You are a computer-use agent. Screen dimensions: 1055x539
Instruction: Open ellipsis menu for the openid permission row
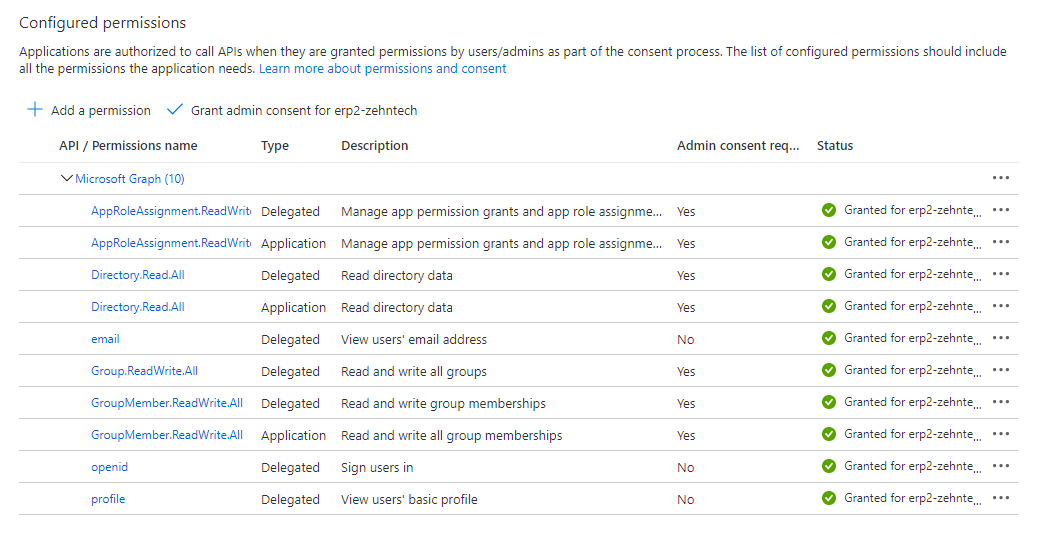(1001, 466)
